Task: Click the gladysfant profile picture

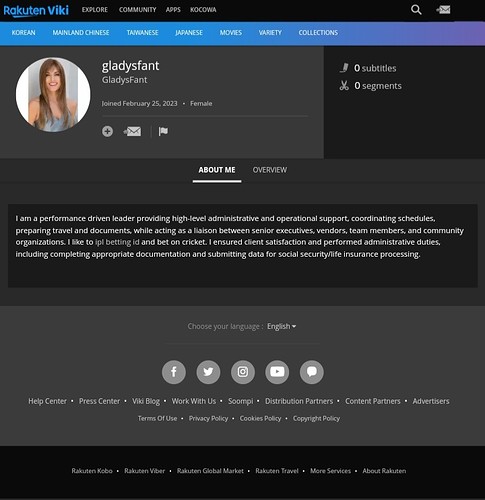Action: tap(53, 95)
